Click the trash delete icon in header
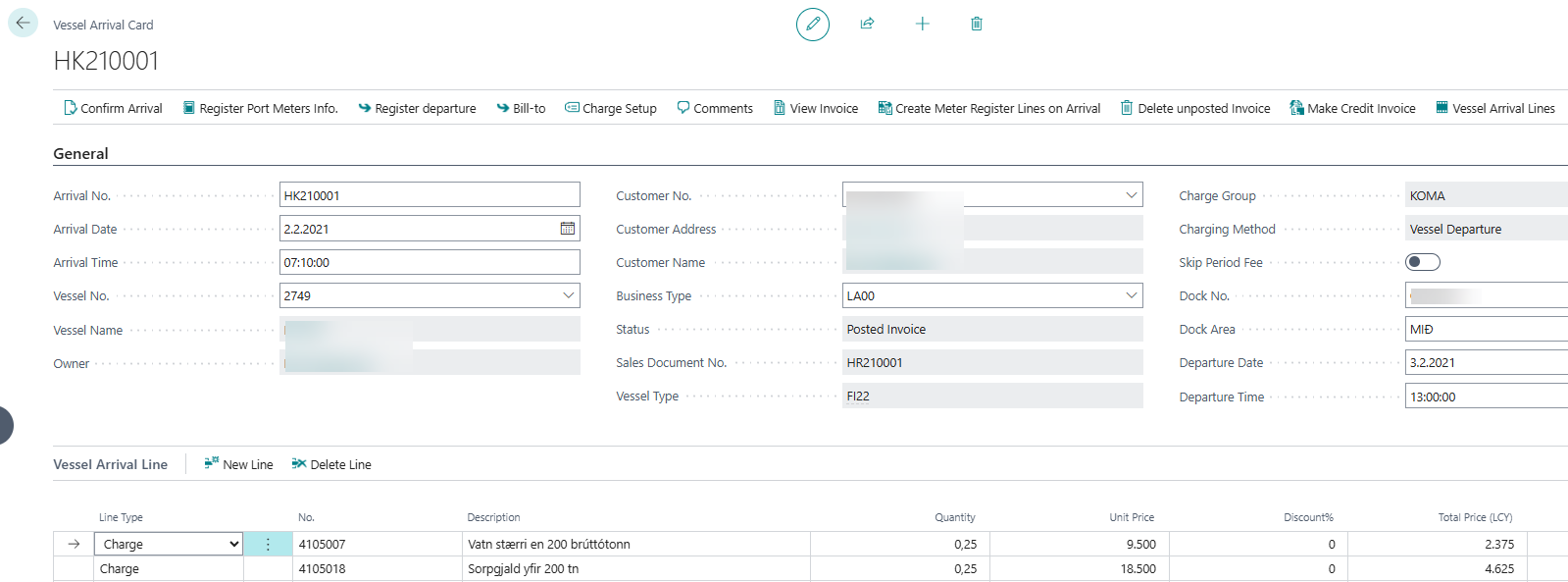The width and height of the screenshot is (1568, 582). pos(976,24)
